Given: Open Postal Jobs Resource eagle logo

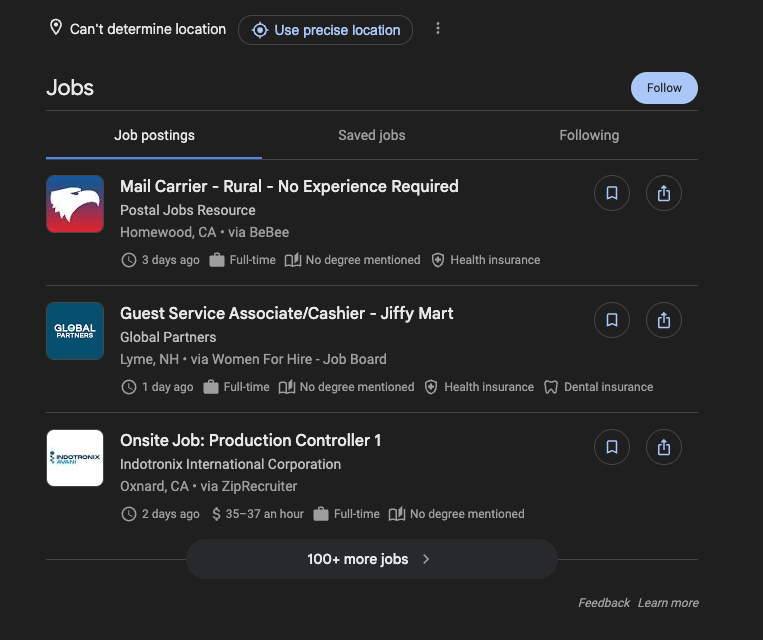Looking at the screenshot, I should point(75,204).
